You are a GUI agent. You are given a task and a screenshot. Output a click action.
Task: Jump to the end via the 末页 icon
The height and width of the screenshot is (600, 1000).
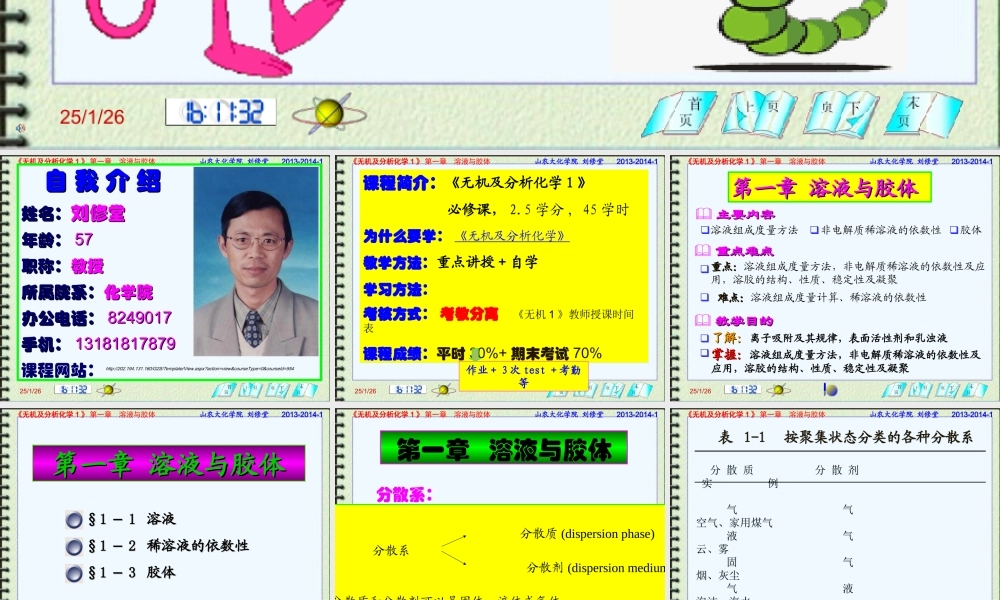pos(922,112)
